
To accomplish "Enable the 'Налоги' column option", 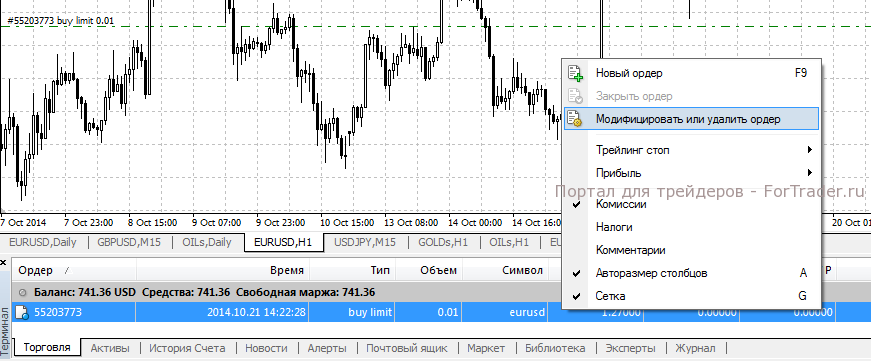I will (x=691, y=227).
